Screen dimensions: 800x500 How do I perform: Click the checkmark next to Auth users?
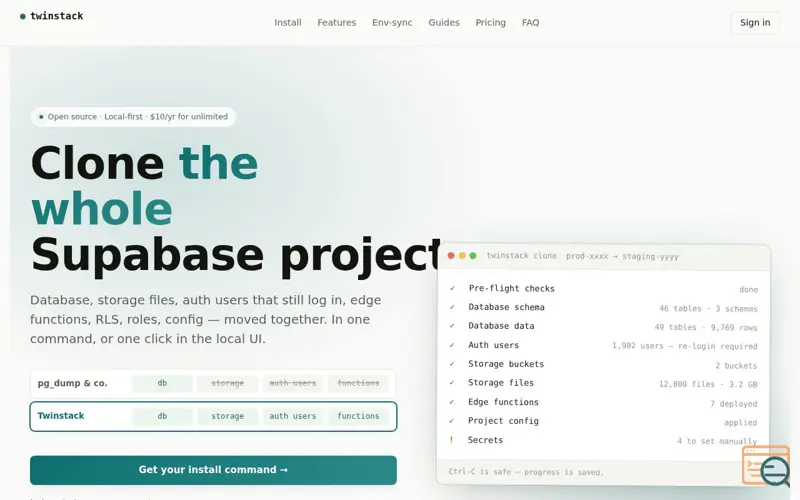[x=452, y=345]
